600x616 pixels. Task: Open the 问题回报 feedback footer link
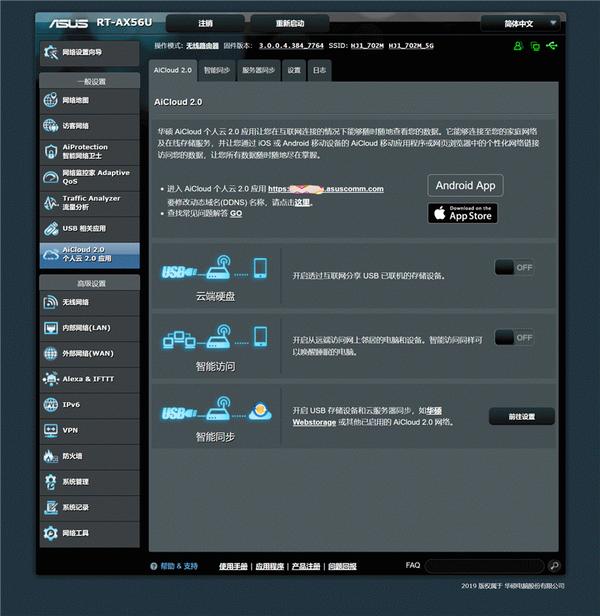pos(342,566)
